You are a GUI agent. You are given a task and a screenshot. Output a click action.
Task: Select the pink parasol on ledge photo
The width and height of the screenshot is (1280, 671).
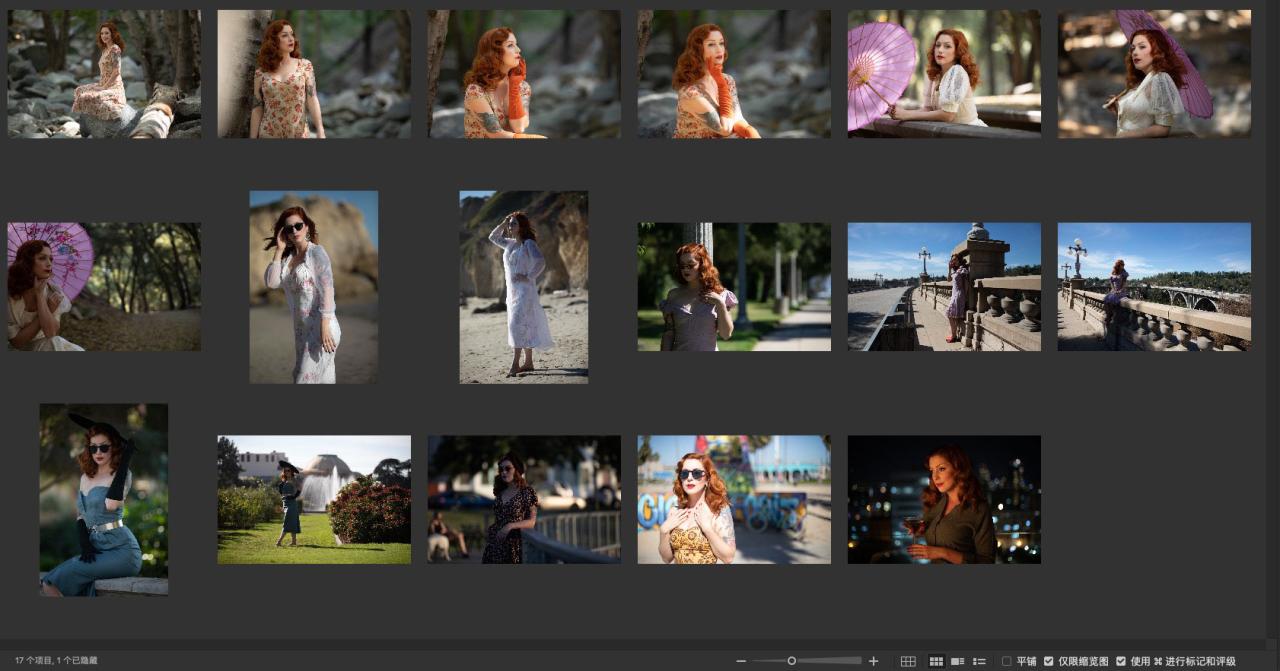(x=944, y=74)
